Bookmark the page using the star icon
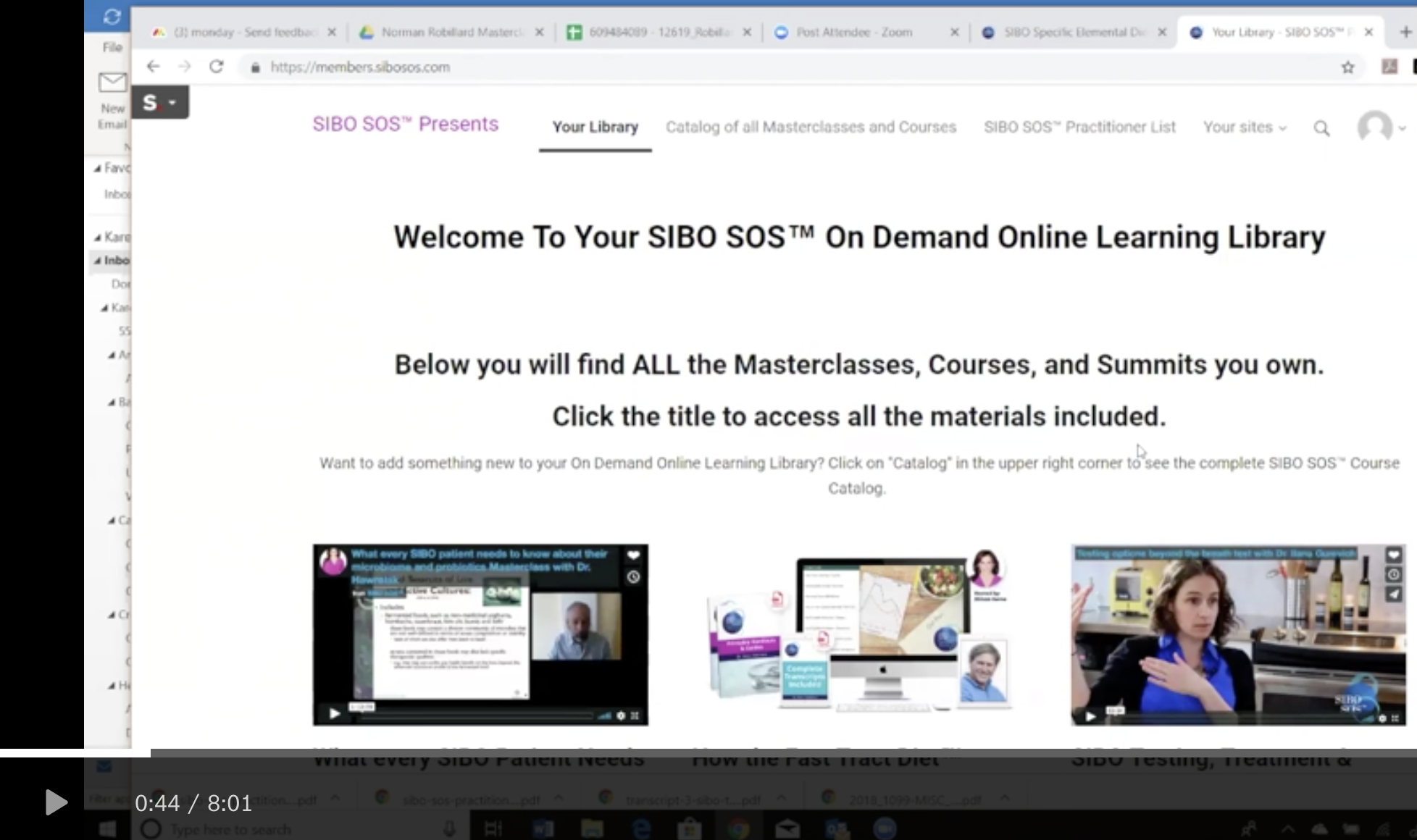 1347,67
